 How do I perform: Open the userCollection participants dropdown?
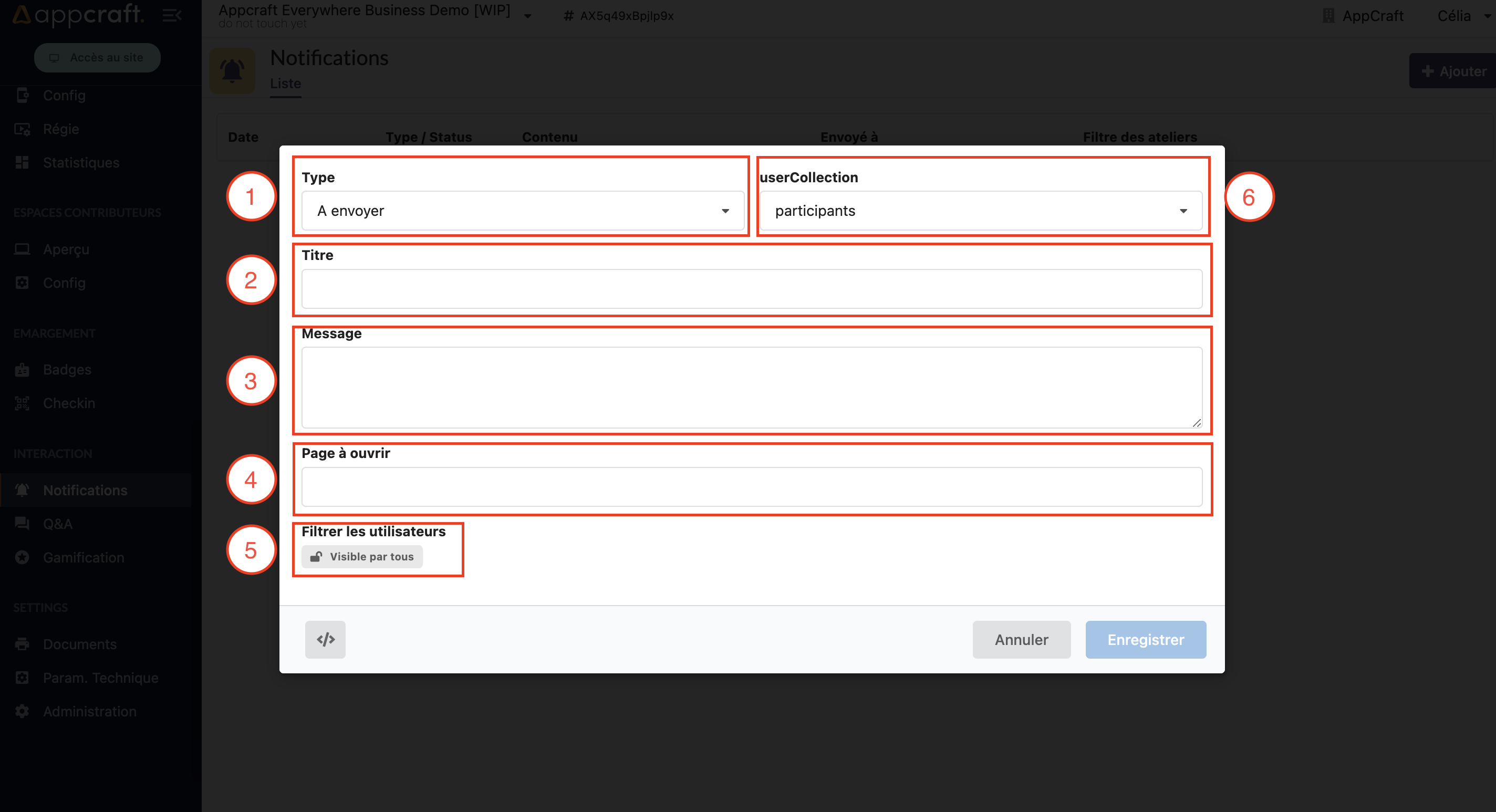coord(980,211)
